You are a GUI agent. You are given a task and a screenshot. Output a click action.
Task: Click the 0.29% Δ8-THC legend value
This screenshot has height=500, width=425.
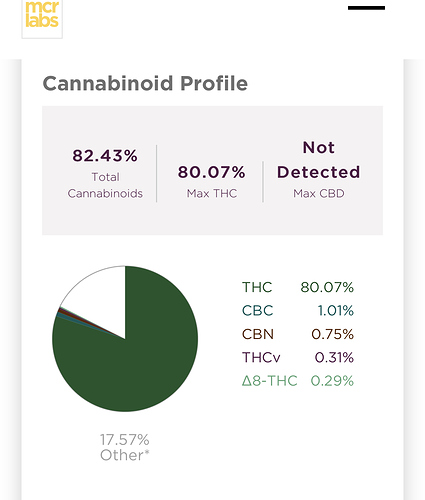coord(332,381)
